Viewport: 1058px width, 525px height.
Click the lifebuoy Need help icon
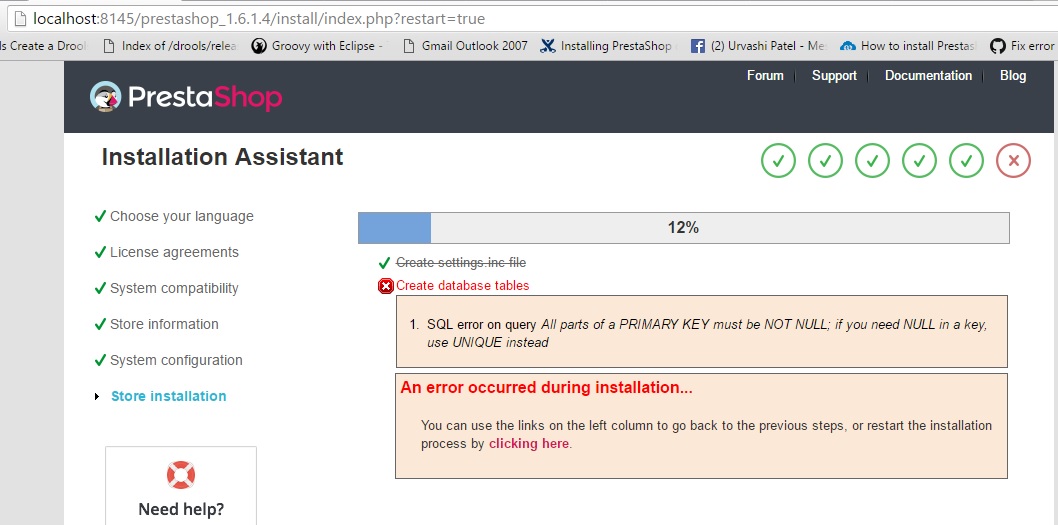[x=181, y=474]
